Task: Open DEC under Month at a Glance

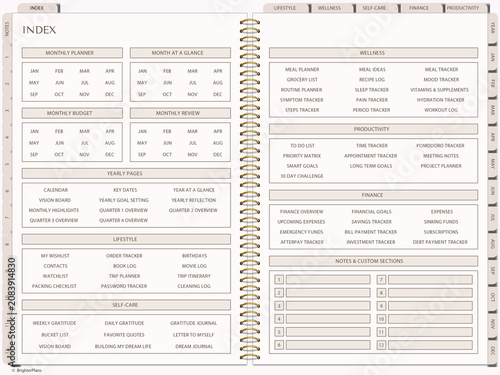Action: click(x=218, y=94)
